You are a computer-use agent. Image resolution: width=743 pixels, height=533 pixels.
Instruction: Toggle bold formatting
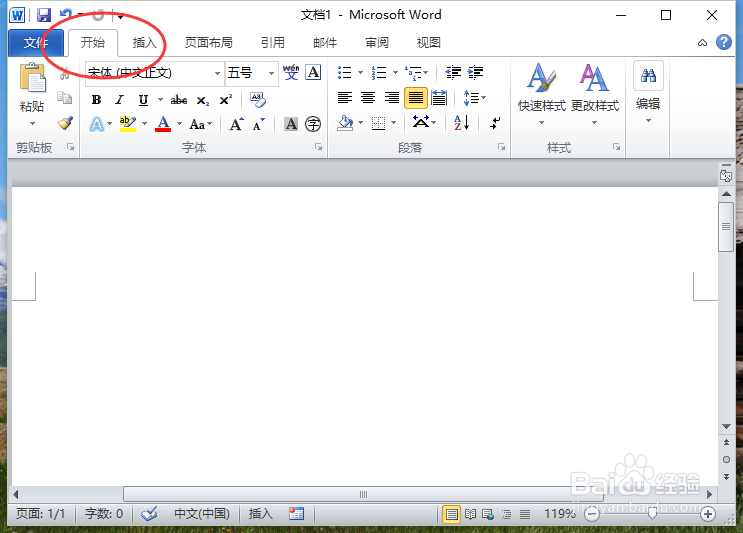tap(97, 99)
